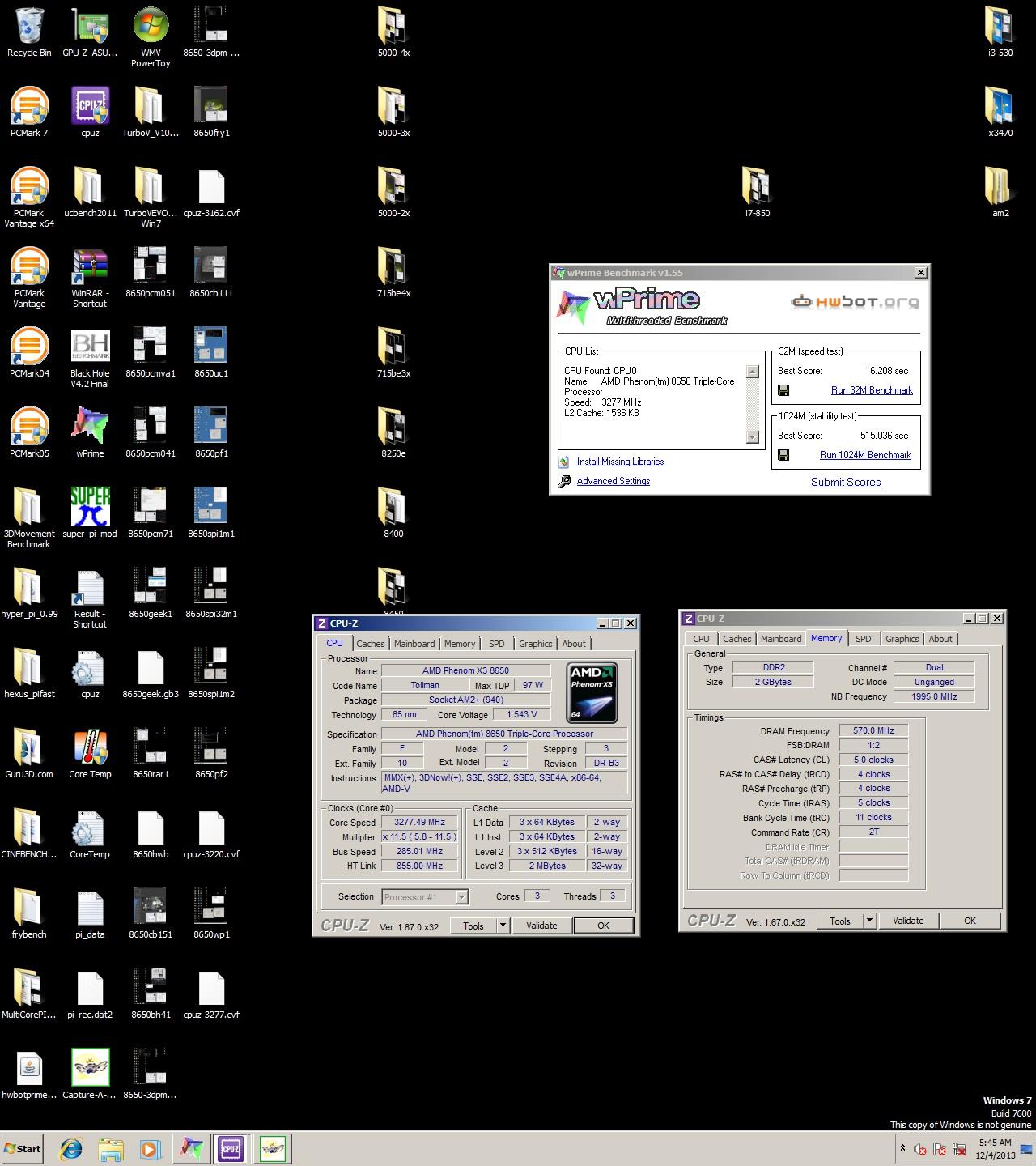This screenshot has width=1036, height=1166.
Task: Click the DRAM Frequency value field
Action: click(873, 730)
